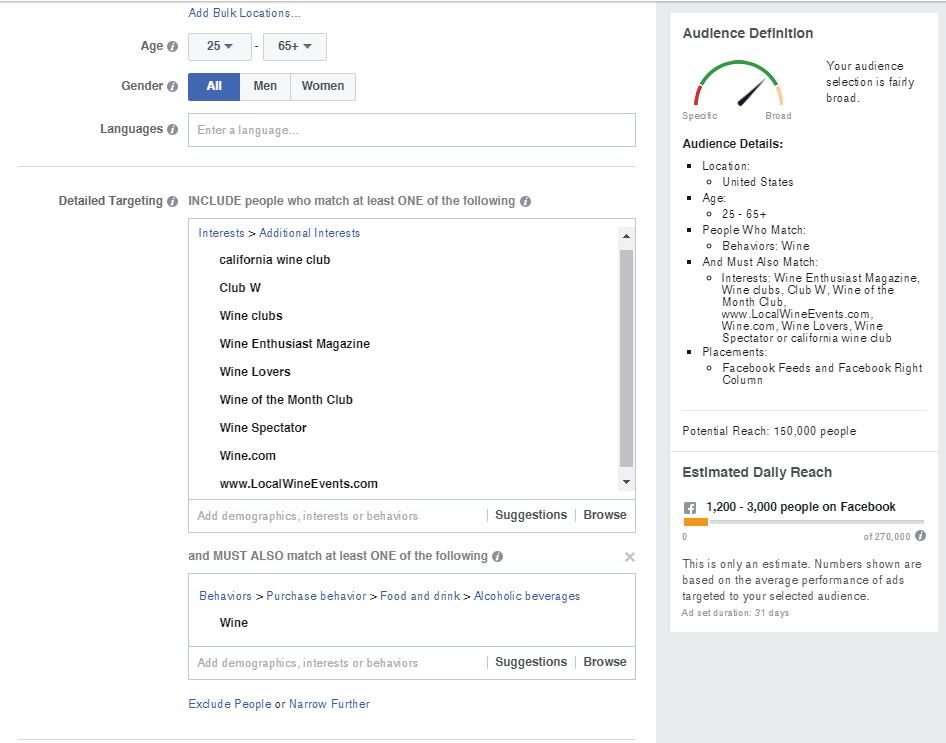Image resolution: width=946 pixels, height=743 pixels.
Task: Open the INCLUDE people info tooltip
Action: click(525, 201)
